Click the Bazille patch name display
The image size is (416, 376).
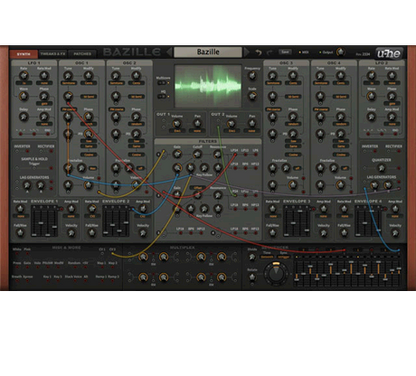tap(208, 52)
